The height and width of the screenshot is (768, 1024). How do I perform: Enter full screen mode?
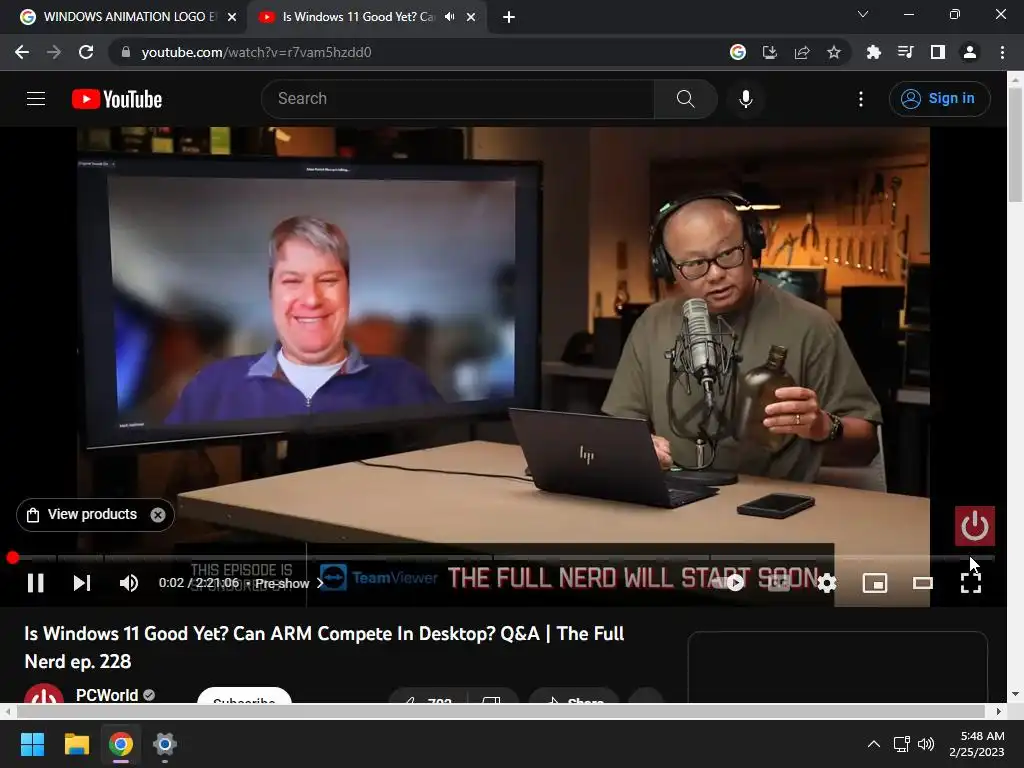tap(971, 583)
